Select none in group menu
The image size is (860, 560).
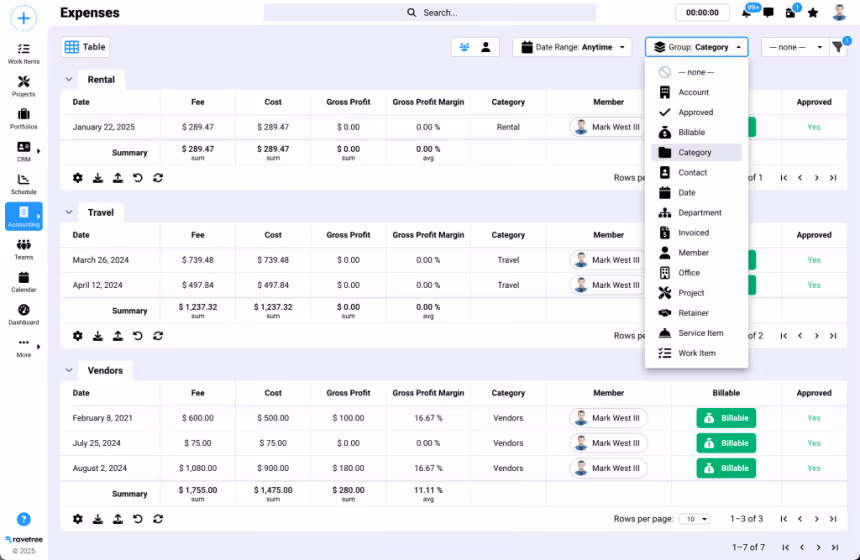coord(697,72)
